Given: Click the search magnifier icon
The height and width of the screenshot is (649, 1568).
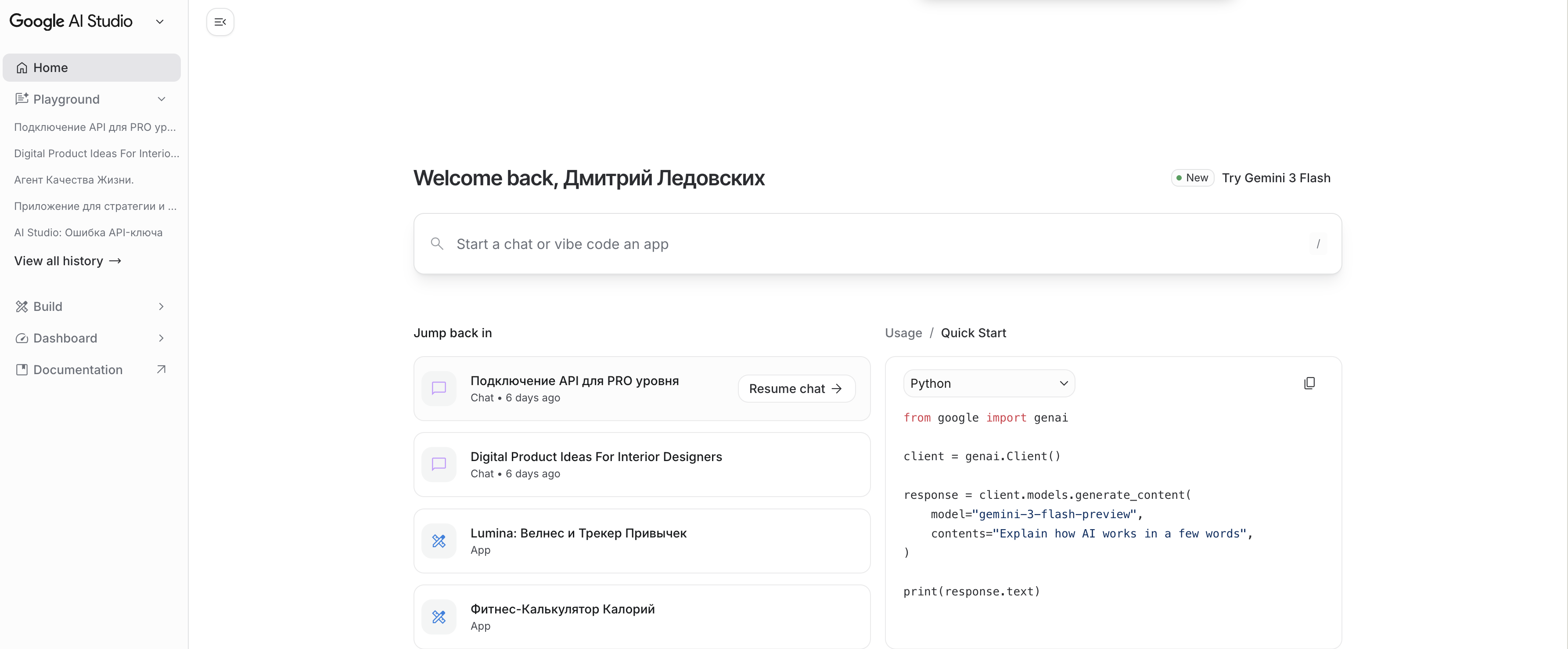Looking at the screenshot, I should [436, 244].
